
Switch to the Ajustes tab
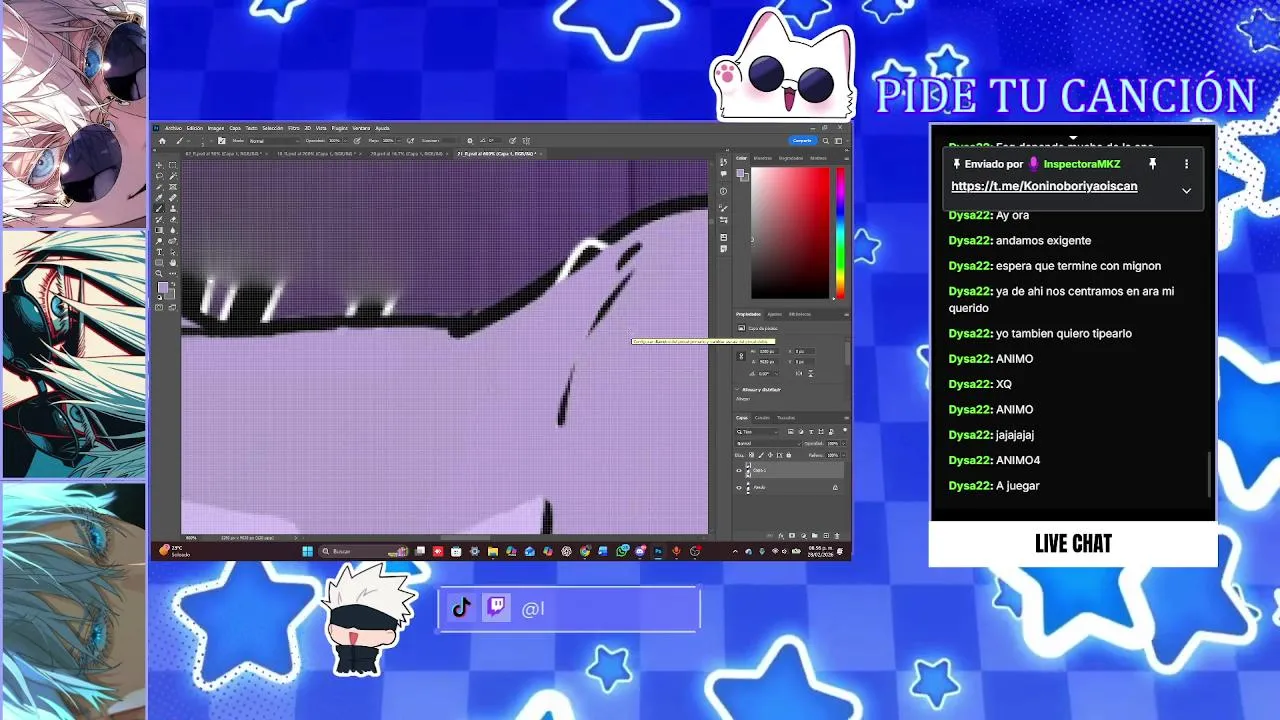tap(774, 314)
